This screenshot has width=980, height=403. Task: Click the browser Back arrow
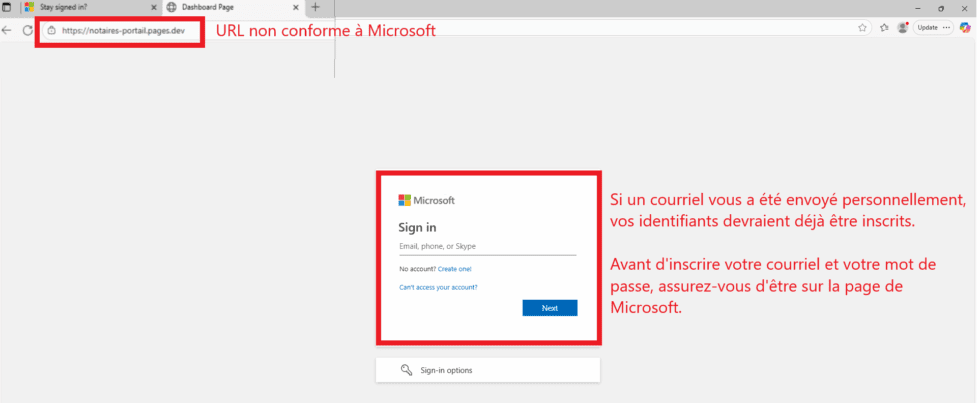7,30
